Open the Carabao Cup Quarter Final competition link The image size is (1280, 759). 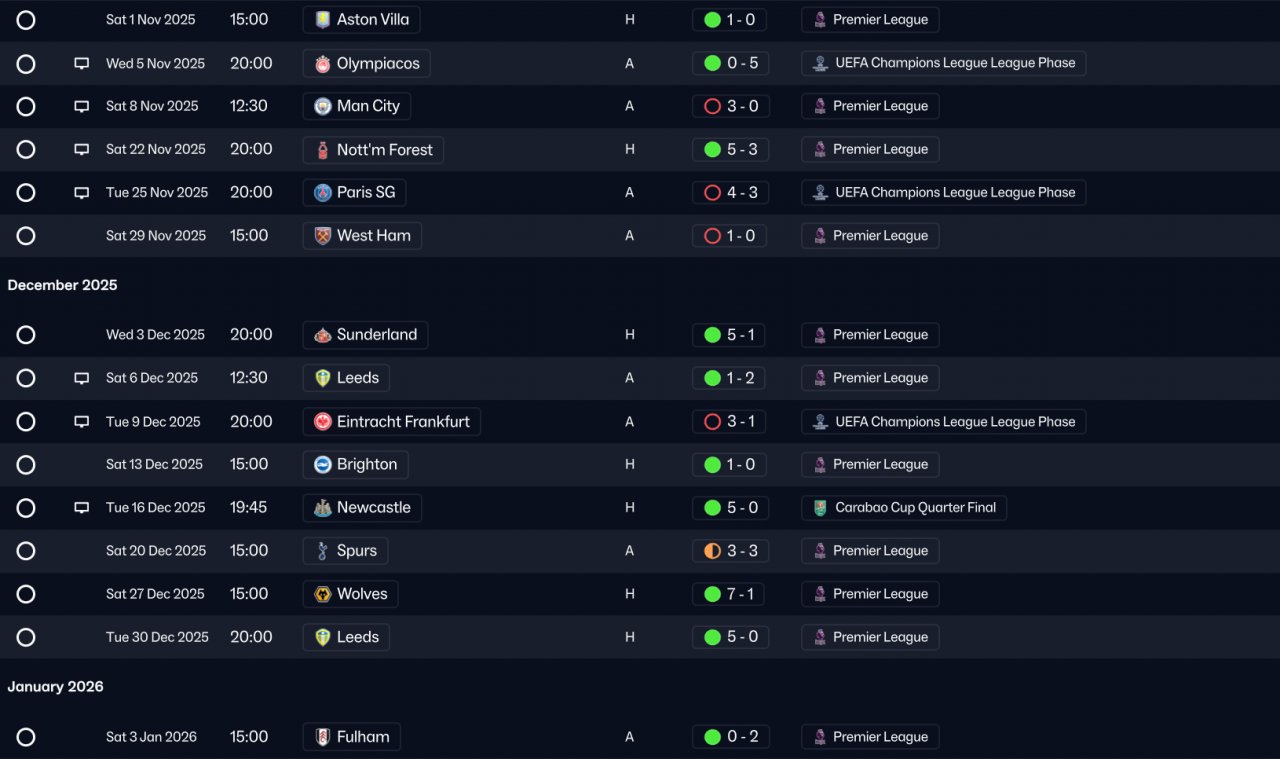(x=904, y=507)
